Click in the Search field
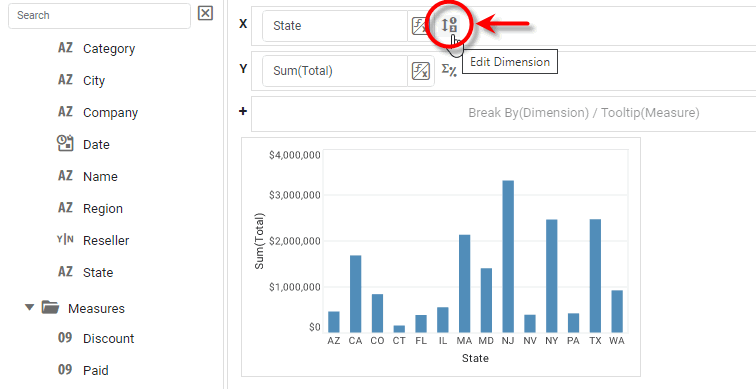Viewport: 756px width, 389px height. [99, 15]
